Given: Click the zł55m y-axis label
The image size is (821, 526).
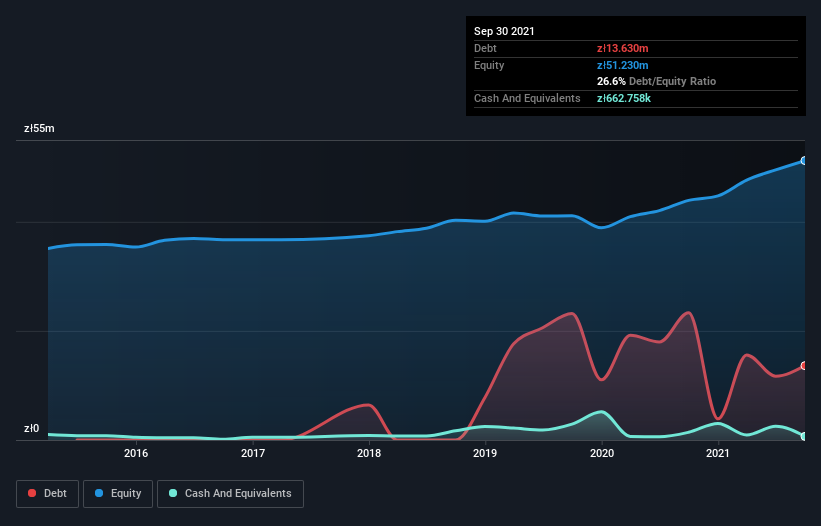Looking at the screenshot, I should point(39,128).
